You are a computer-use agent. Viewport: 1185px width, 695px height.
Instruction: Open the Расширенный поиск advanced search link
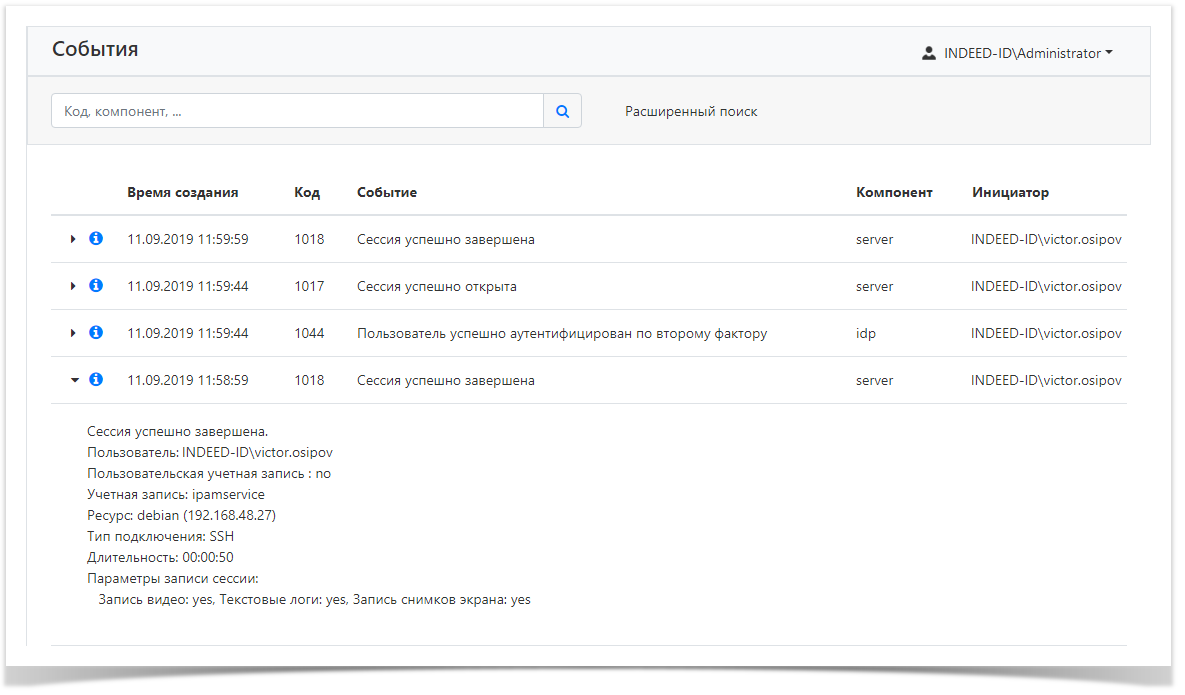(x=691, y=111)
